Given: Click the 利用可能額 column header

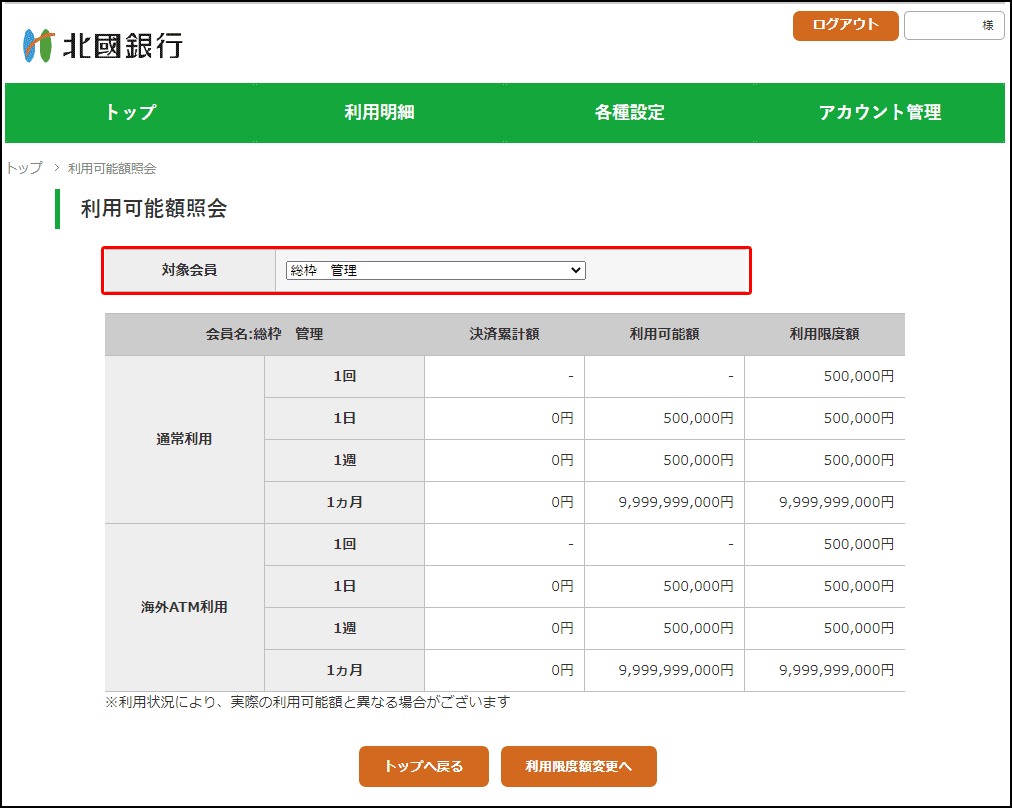Looking at the screenshot, I should click(x=664, y=334).
